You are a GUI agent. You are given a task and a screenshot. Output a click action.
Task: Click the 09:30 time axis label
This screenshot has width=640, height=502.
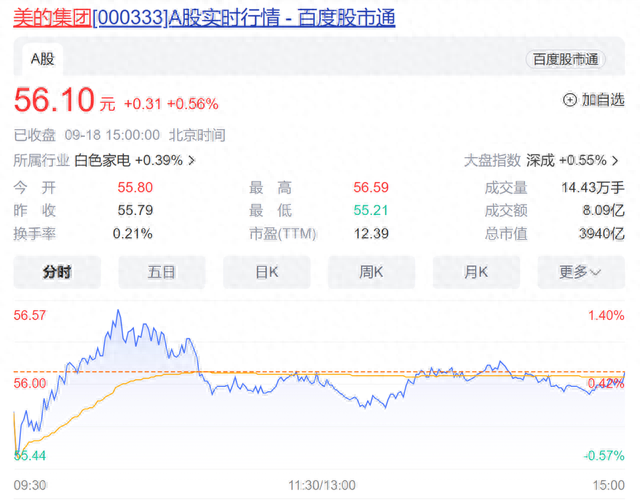click(x=30, y=485)
